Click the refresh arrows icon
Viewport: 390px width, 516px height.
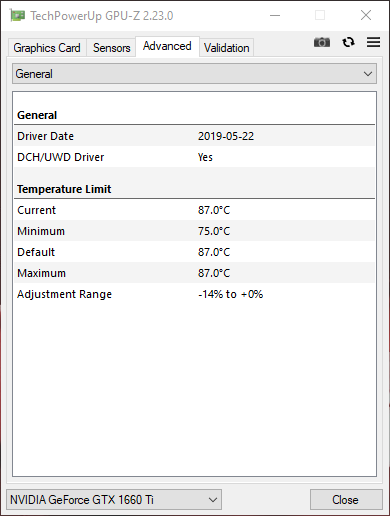point(348,42)
